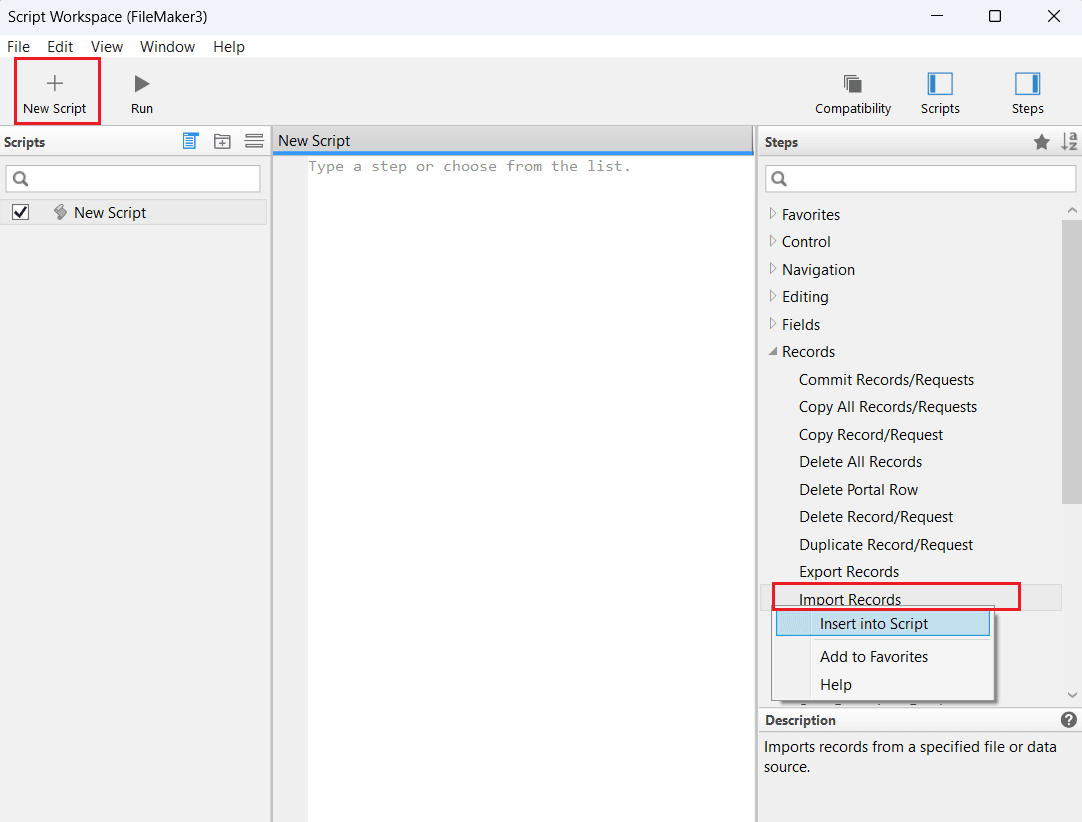Open the Compatibility toolbar icon

coord(853,84)
